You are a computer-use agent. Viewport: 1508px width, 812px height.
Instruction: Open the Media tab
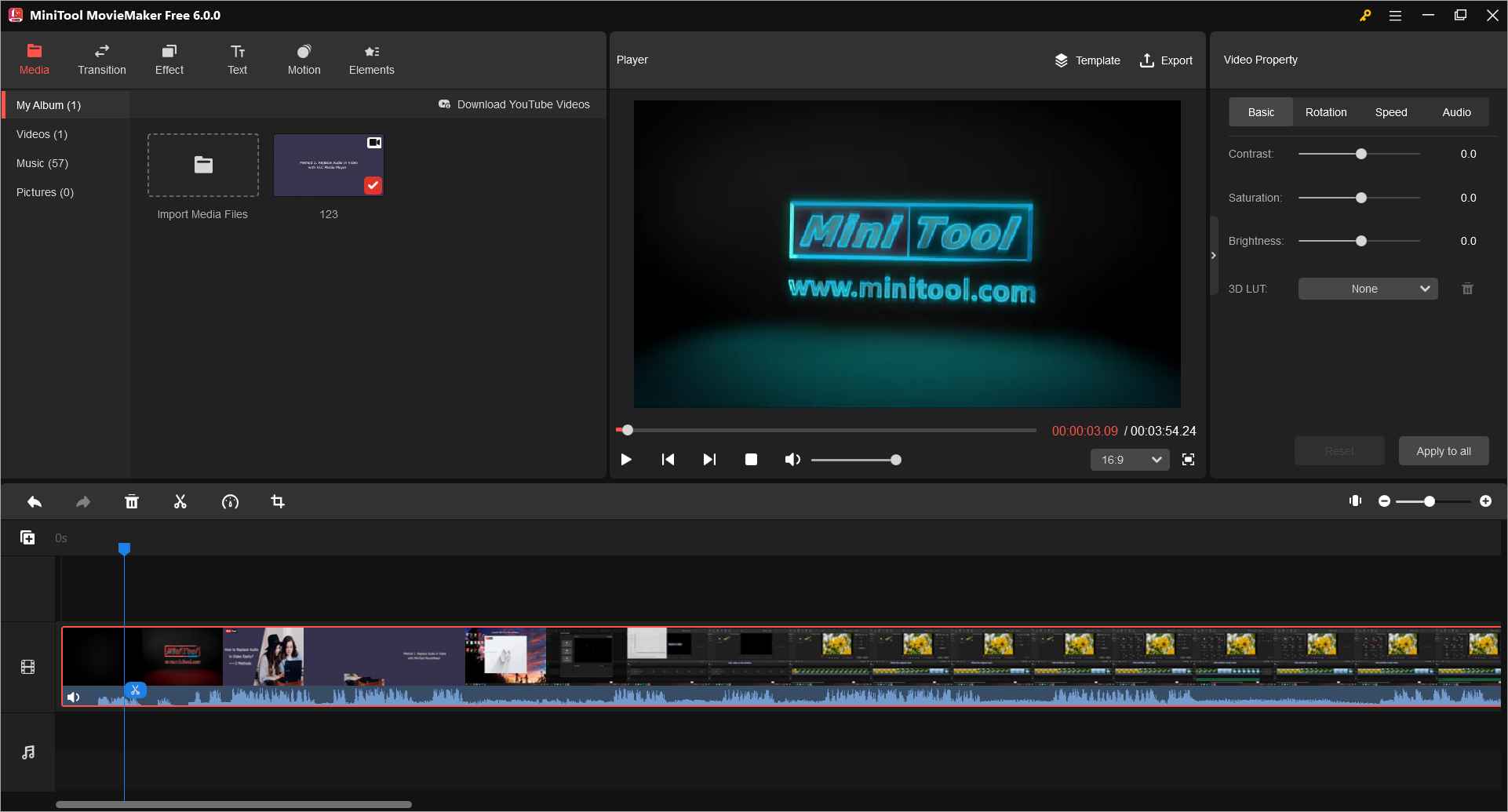34,60
